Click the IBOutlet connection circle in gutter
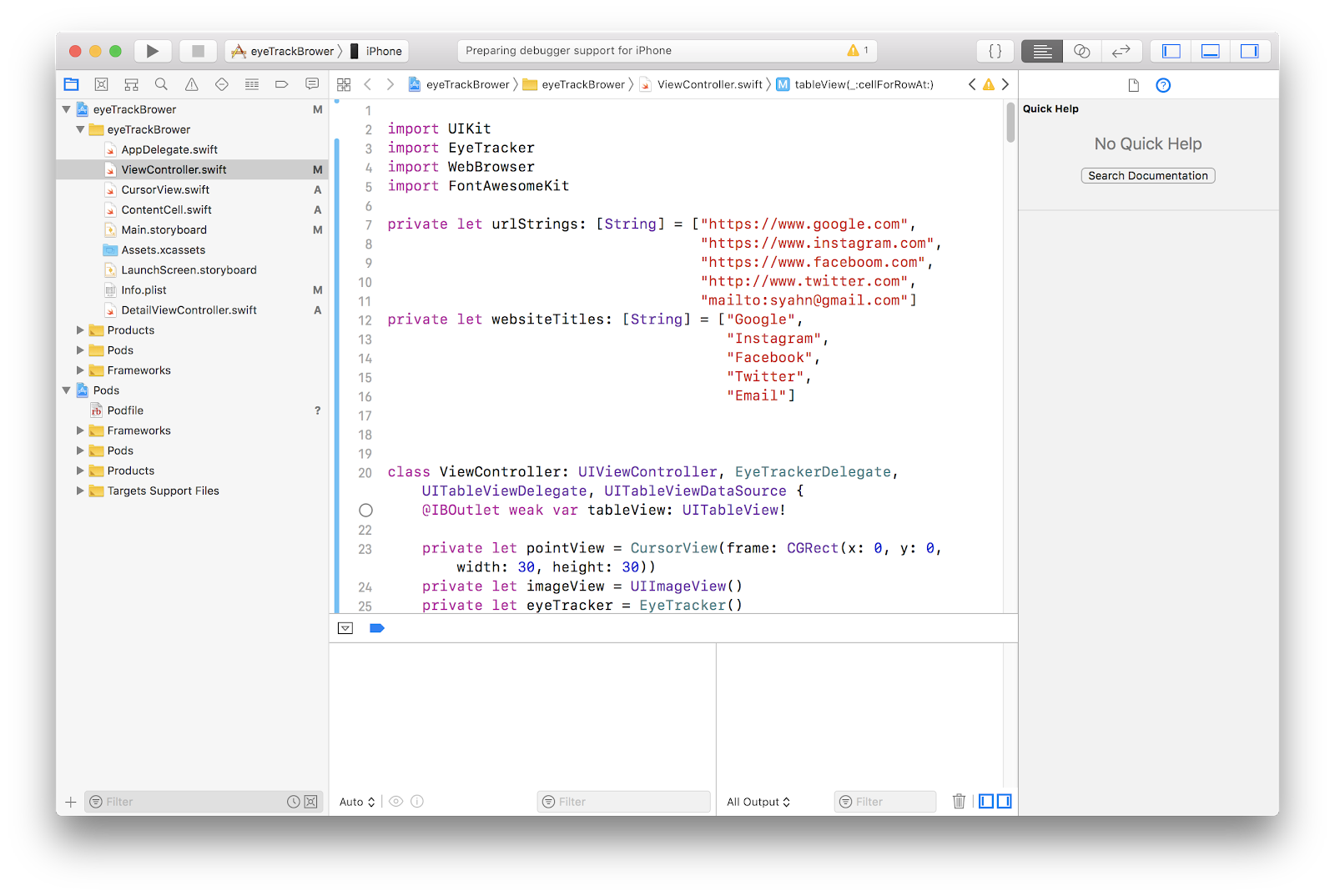The height and width of the screenshot is (896, 1335). tap(365, 511)
